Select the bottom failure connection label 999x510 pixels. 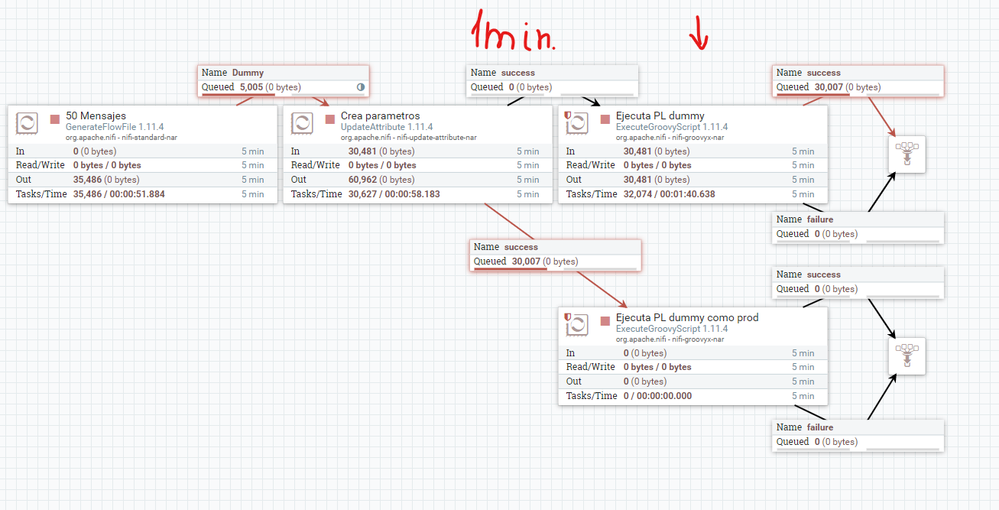pos(858,435)
